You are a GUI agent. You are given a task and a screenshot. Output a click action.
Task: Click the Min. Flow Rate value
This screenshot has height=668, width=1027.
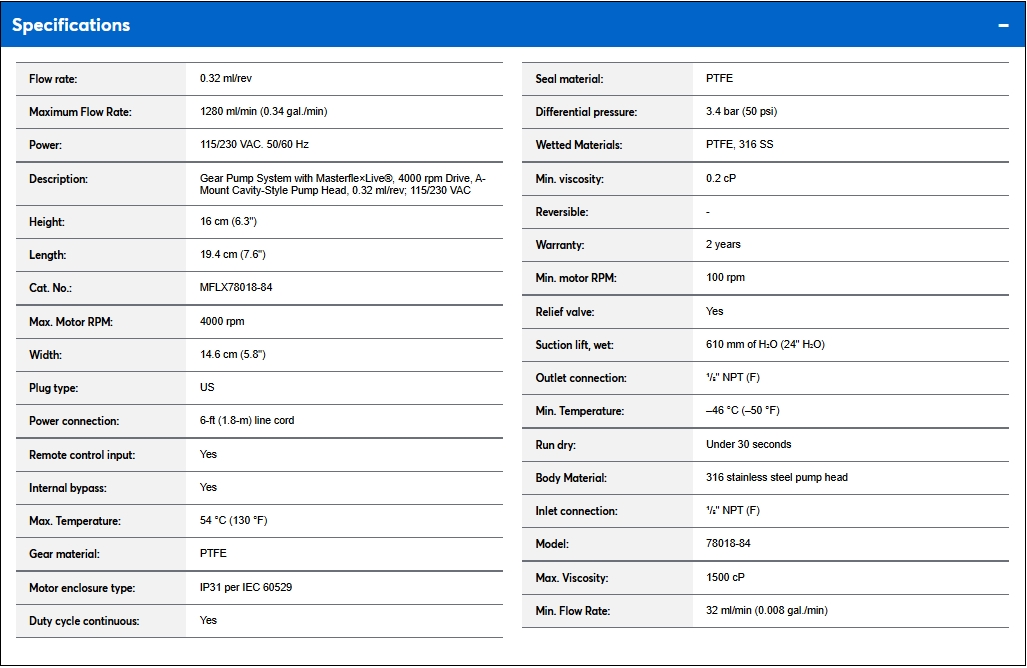tap(766, 611)
